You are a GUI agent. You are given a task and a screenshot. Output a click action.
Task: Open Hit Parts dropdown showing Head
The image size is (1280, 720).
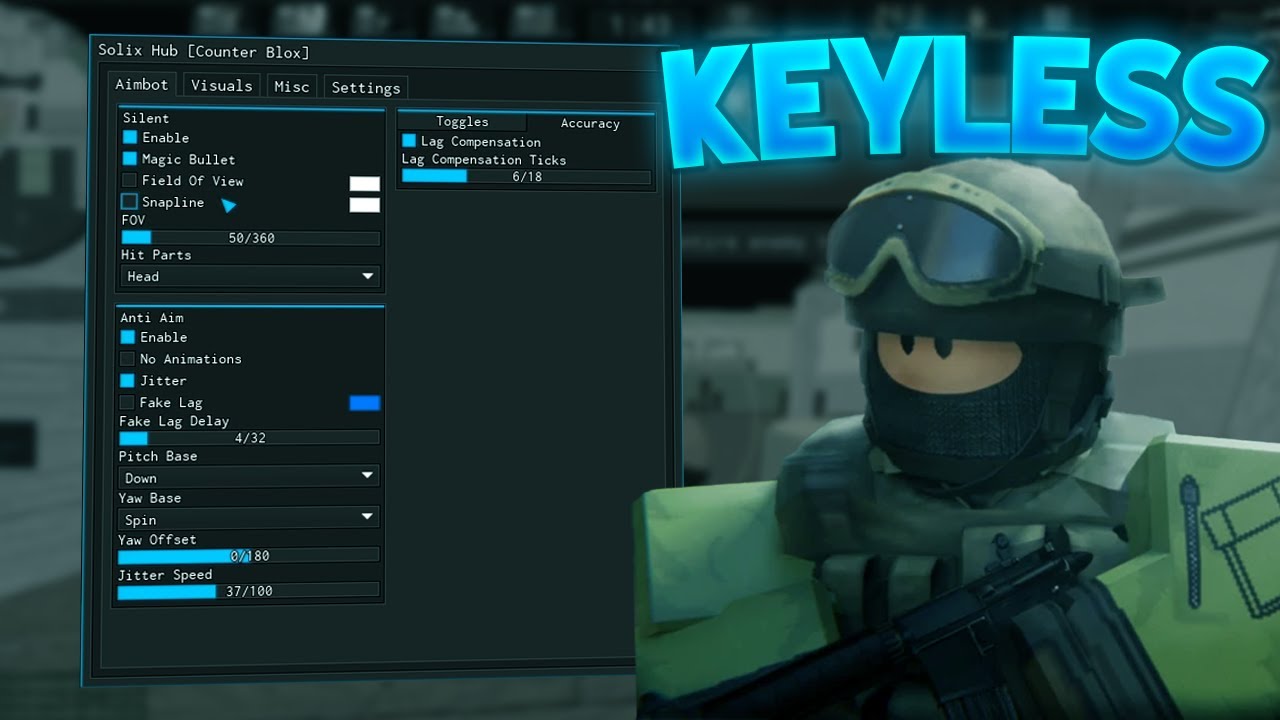tap(250, 276)
